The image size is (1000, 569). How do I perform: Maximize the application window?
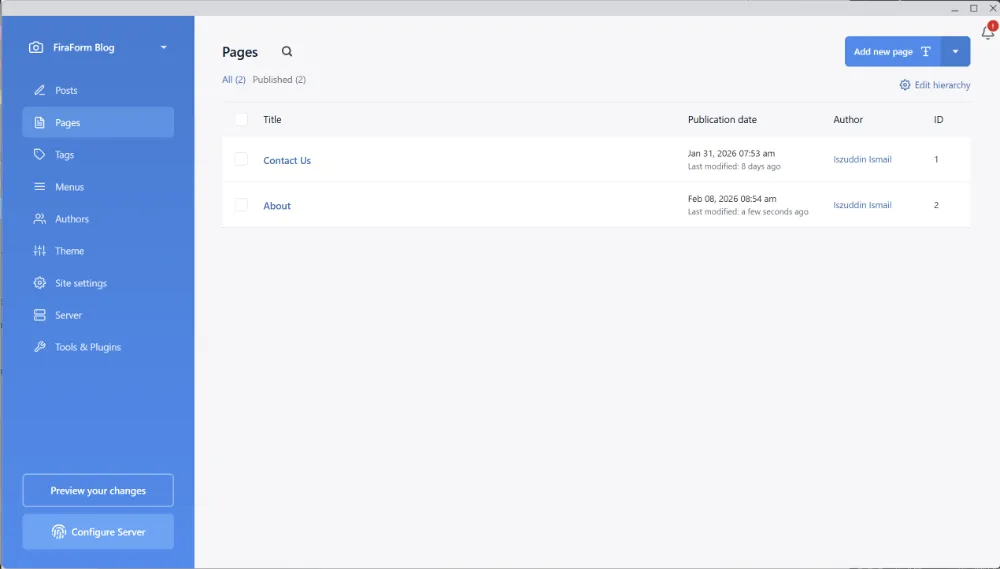[x=974, y=8]
